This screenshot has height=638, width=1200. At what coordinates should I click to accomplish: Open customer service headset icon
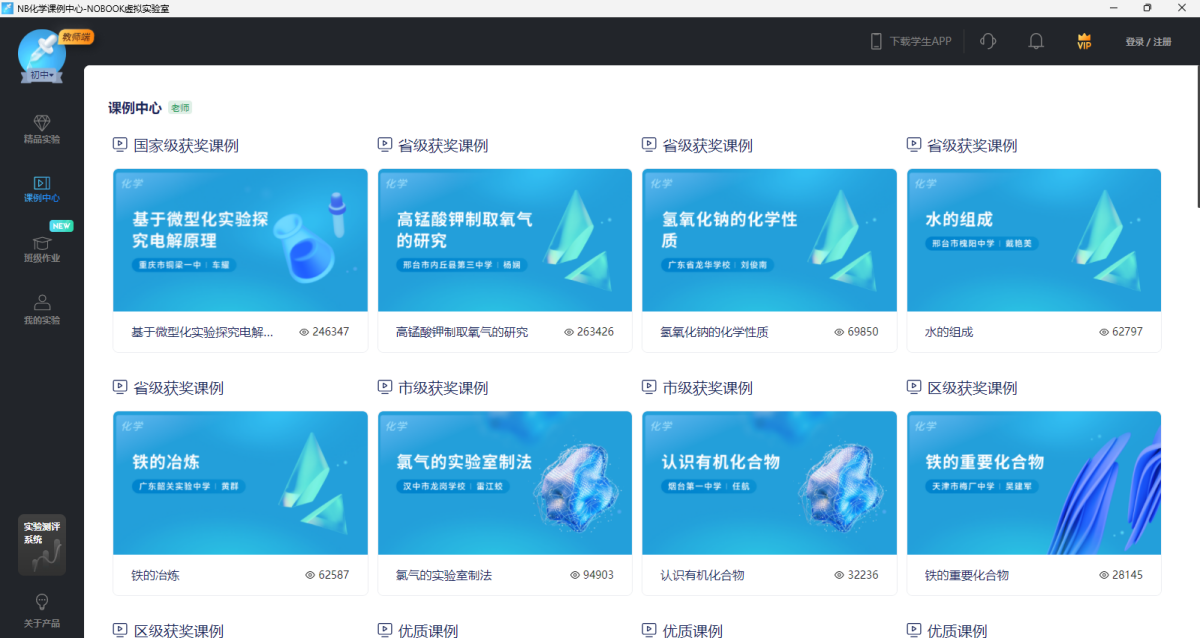click(988, 41)
